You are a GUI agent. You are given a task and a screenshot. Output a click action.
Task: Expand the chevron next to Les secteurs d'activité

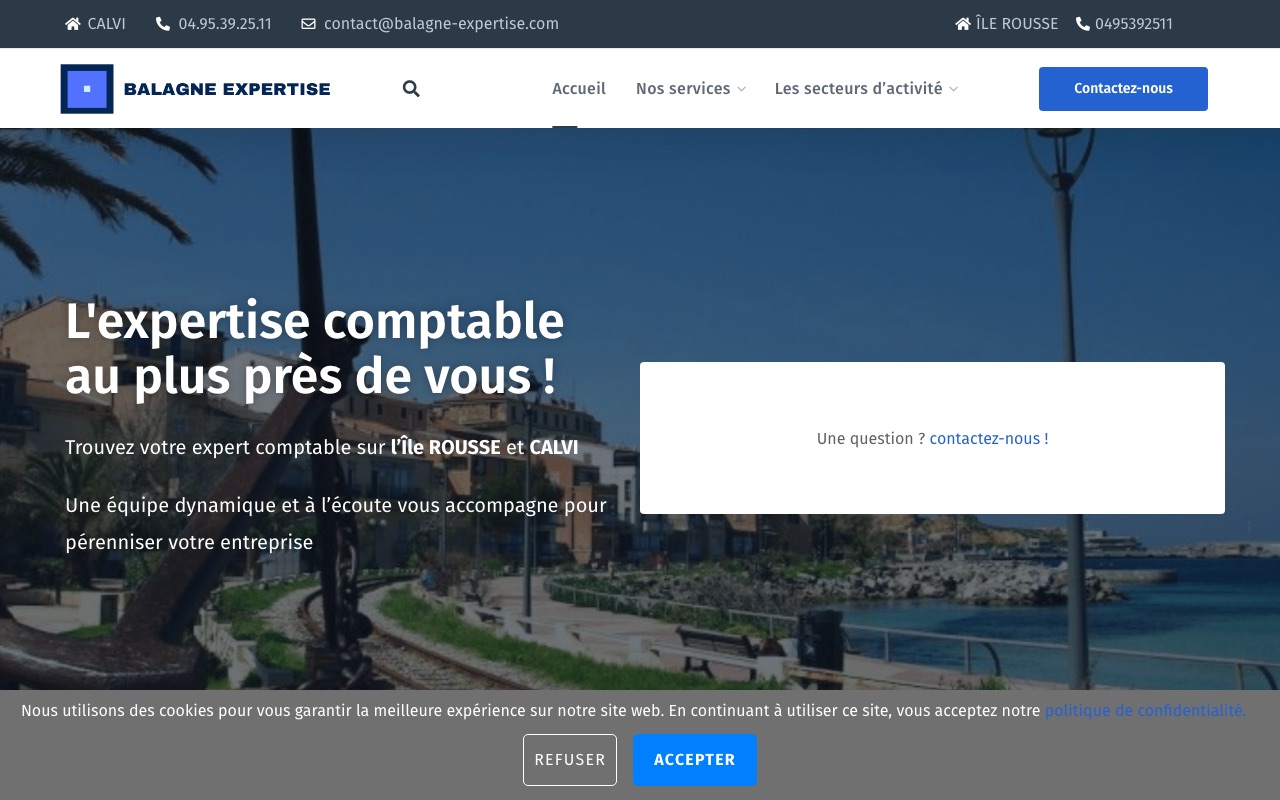[x=953, y=90]
